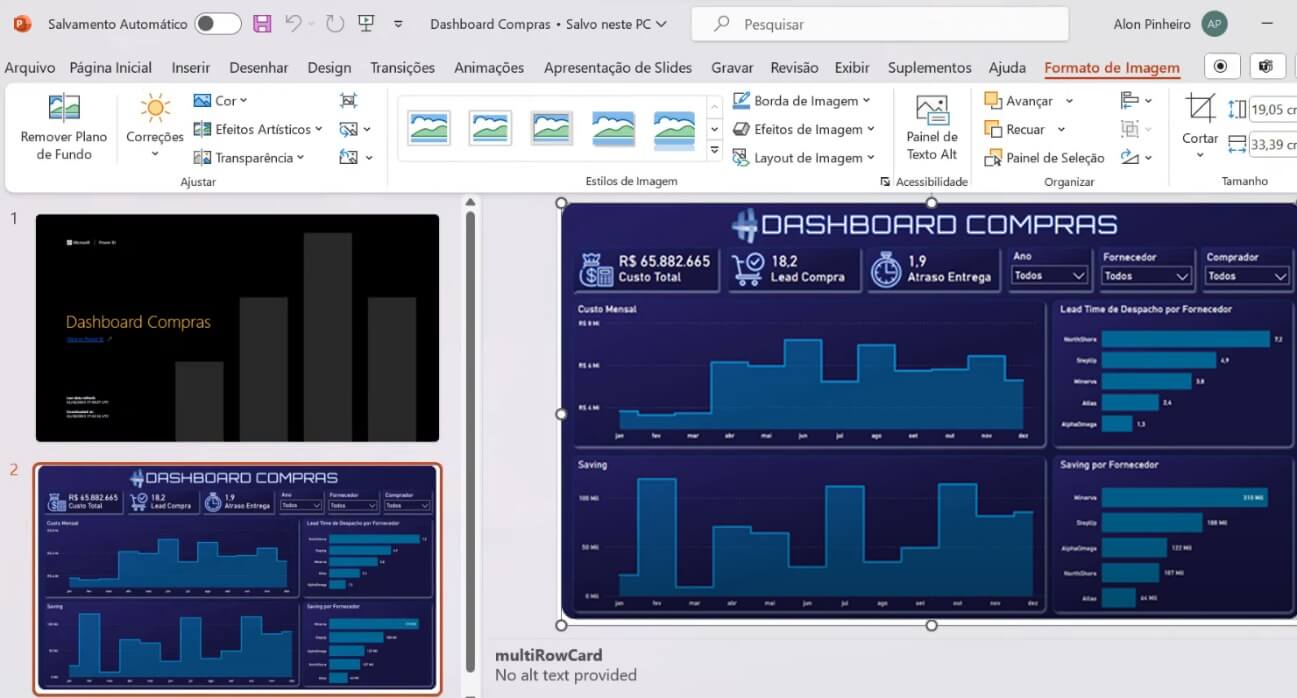The height and width of the screenshot is (698, 1297).
Task: Open the Correções sun icon
Action: tap(154, 108)
